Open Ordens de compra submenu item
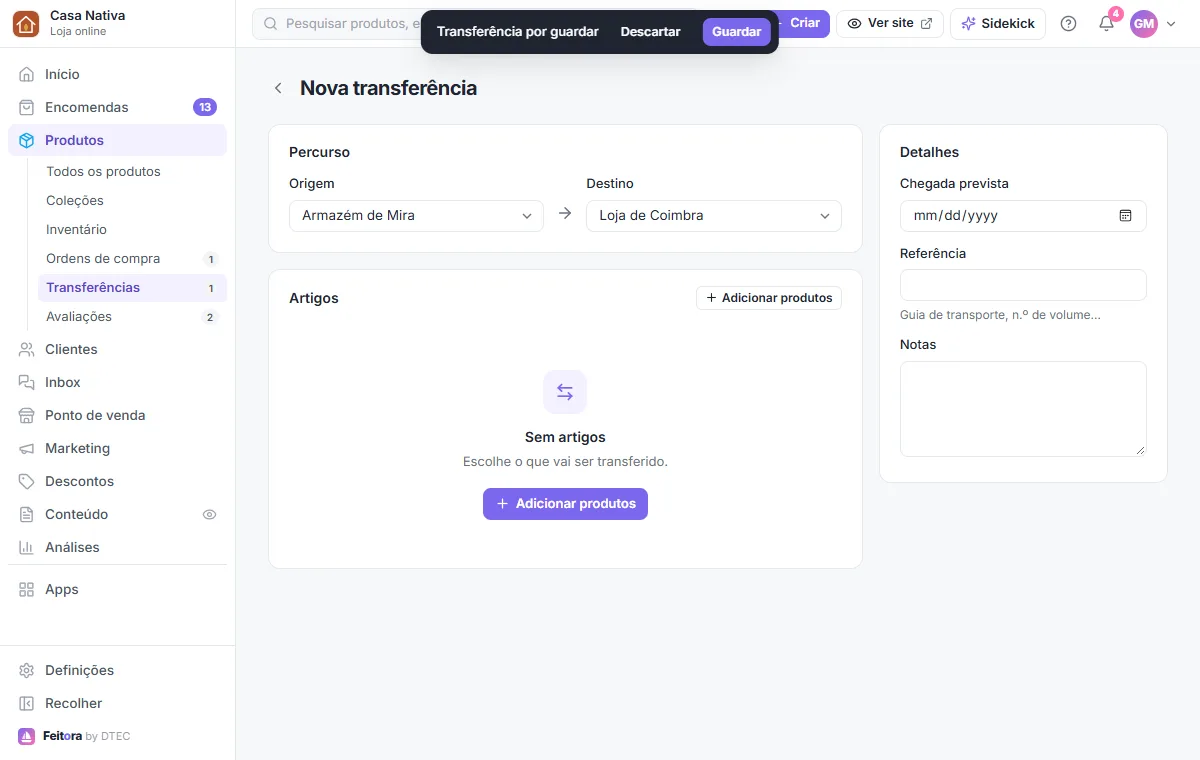The width and height of the screenshot is (1200, 760). coord(132,258)
